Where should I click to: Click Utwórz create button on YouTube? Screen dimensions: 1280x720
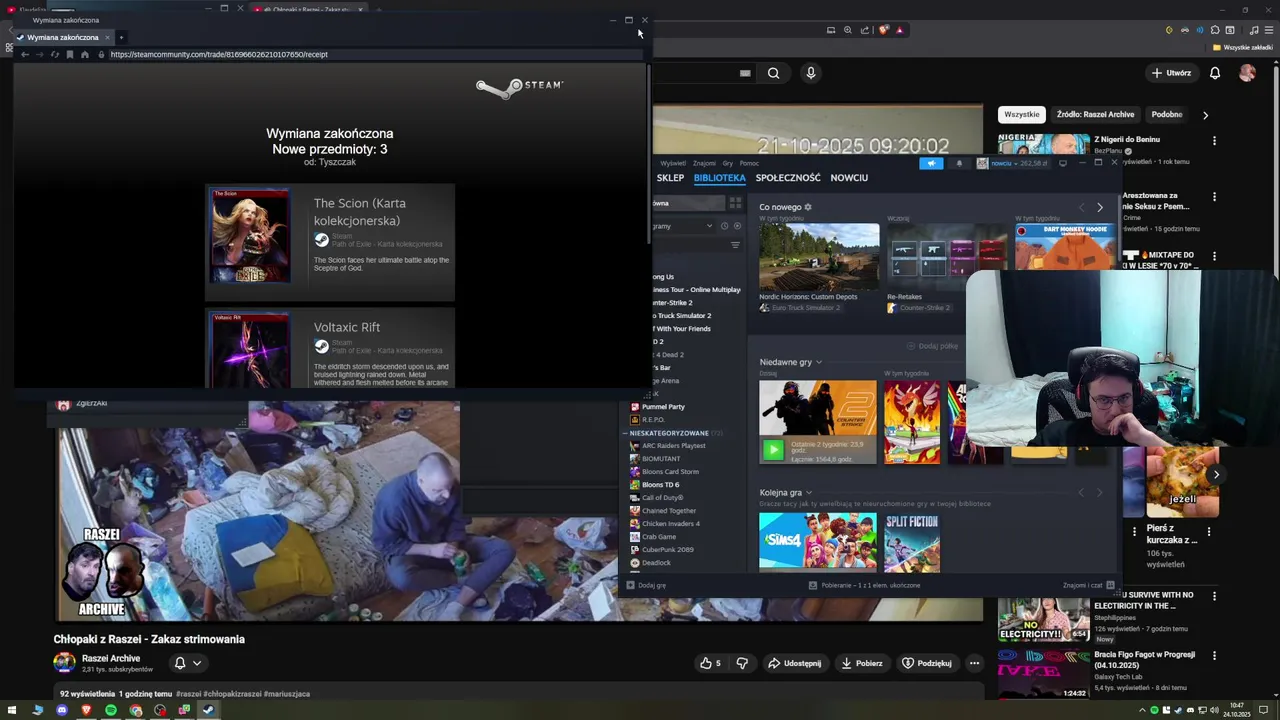1171,73
